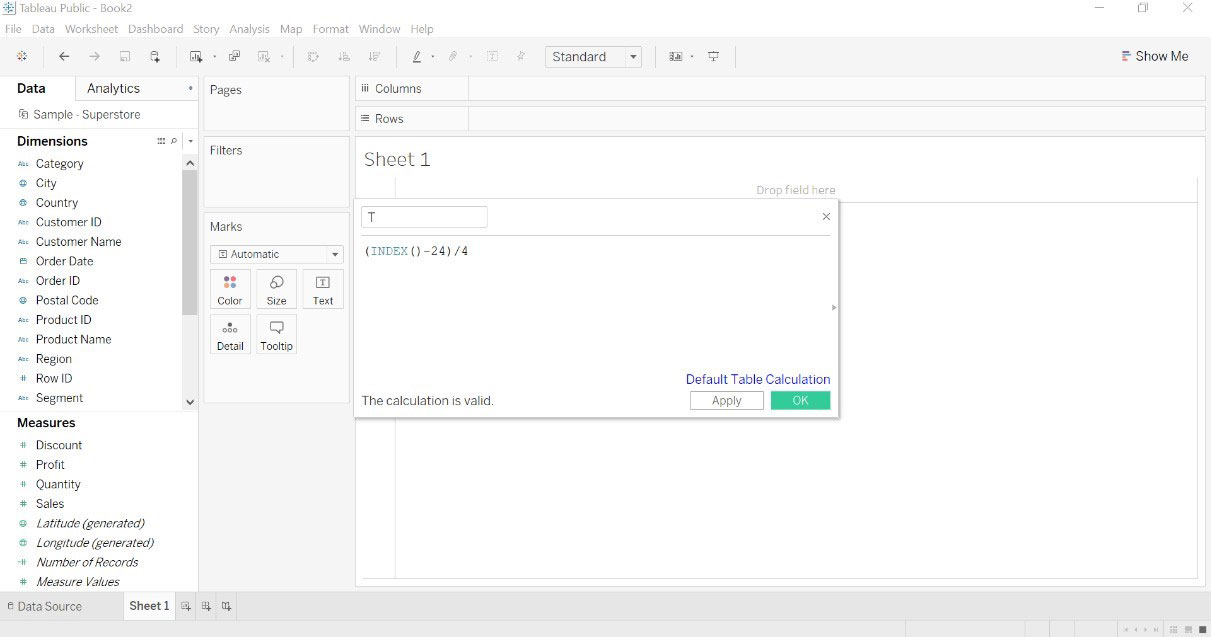Click the Sort ascending toolbar icon
1211x637 pixels.
pos(344,57)
